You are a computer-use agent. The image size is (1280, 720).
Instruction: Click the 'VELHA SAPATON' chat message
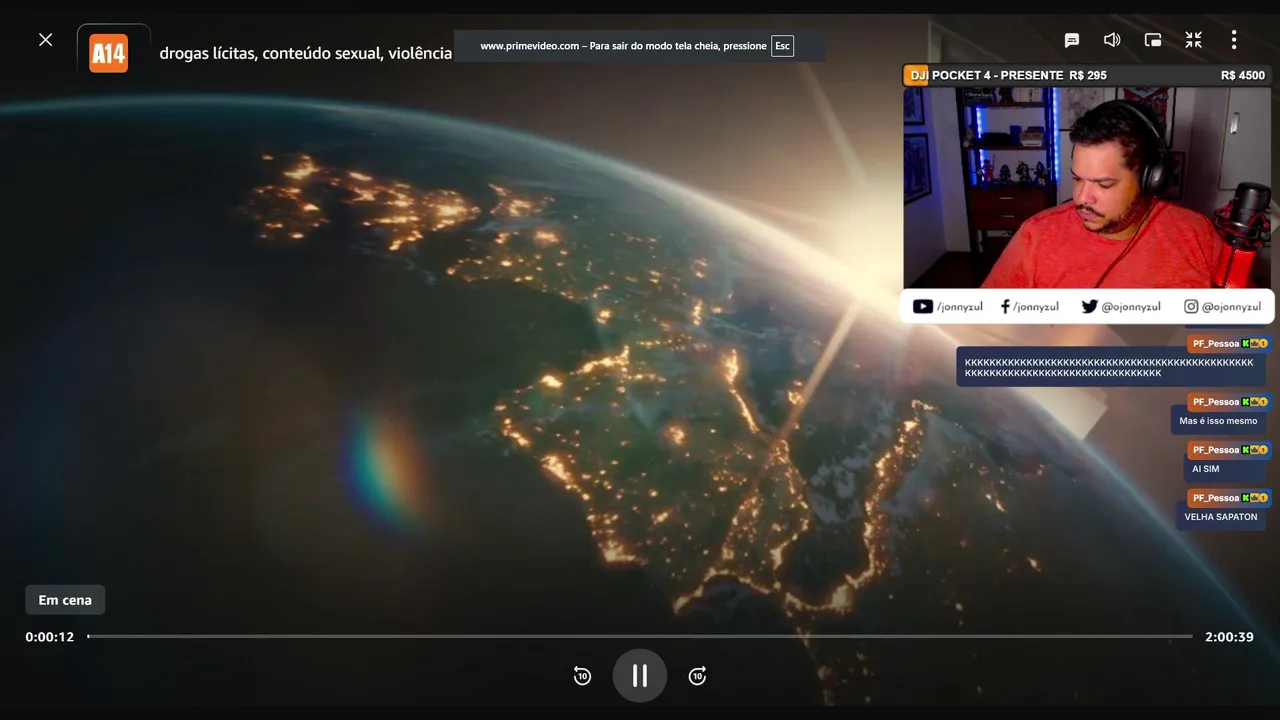[x=1221, y=517]
